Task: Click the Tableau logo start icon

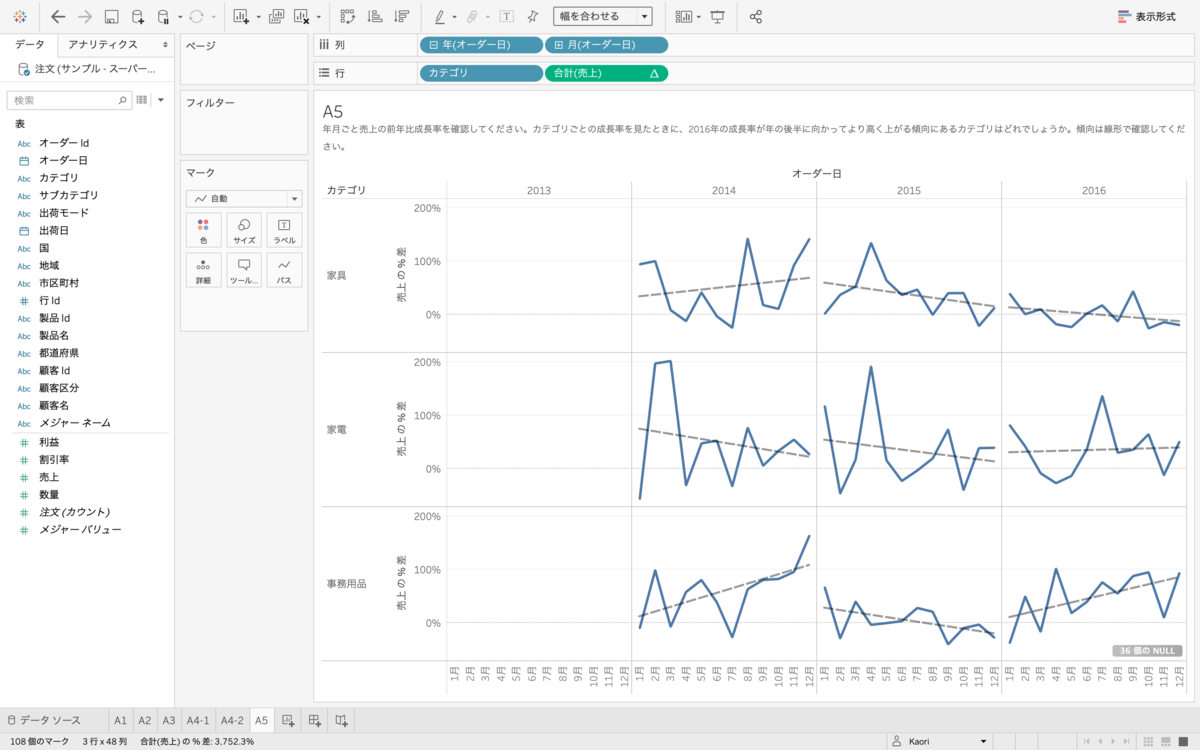Action: pyautogui.click(x=20, y=16)
